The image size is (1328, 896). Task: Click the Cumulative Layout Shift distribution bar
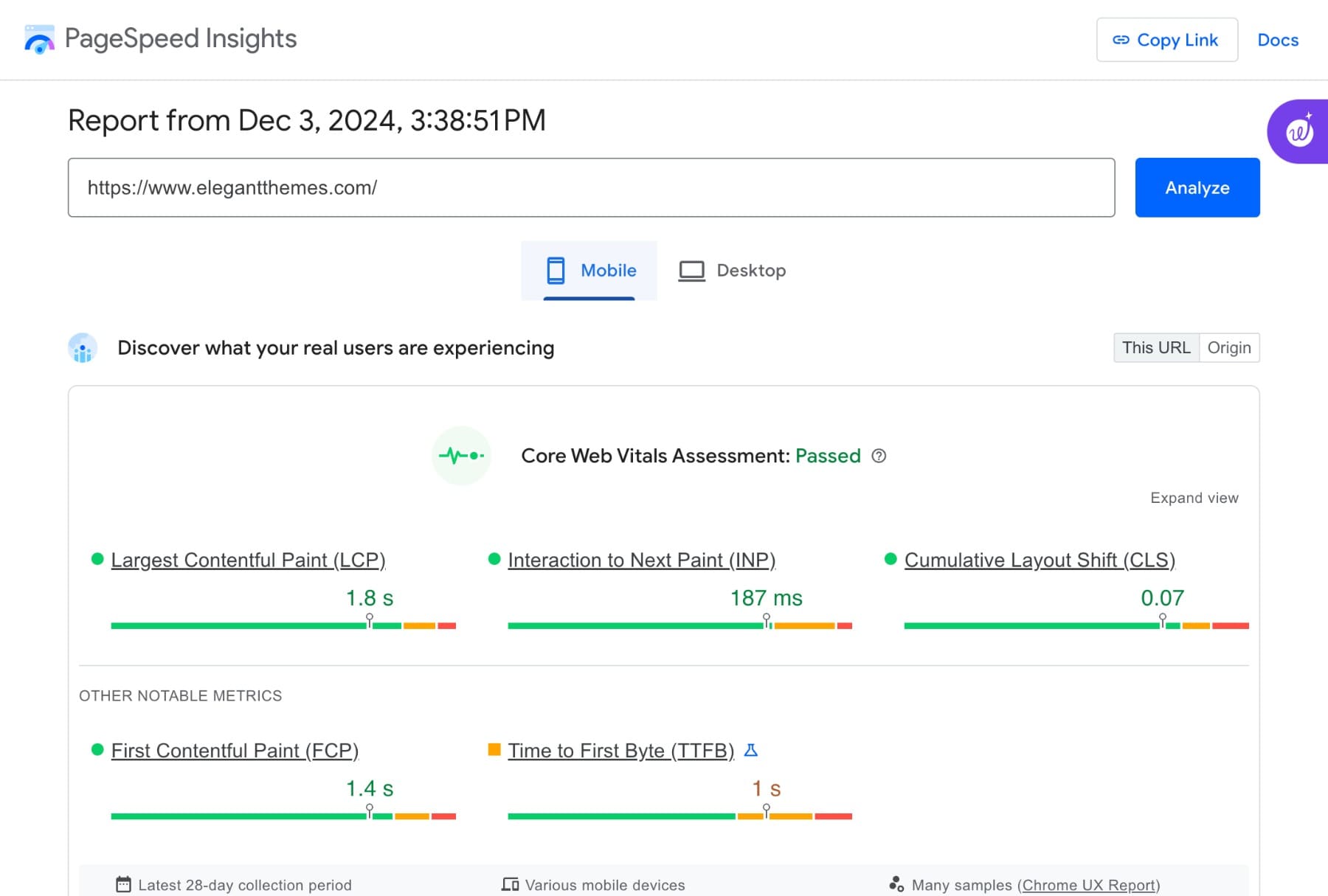coord(1076,625)
